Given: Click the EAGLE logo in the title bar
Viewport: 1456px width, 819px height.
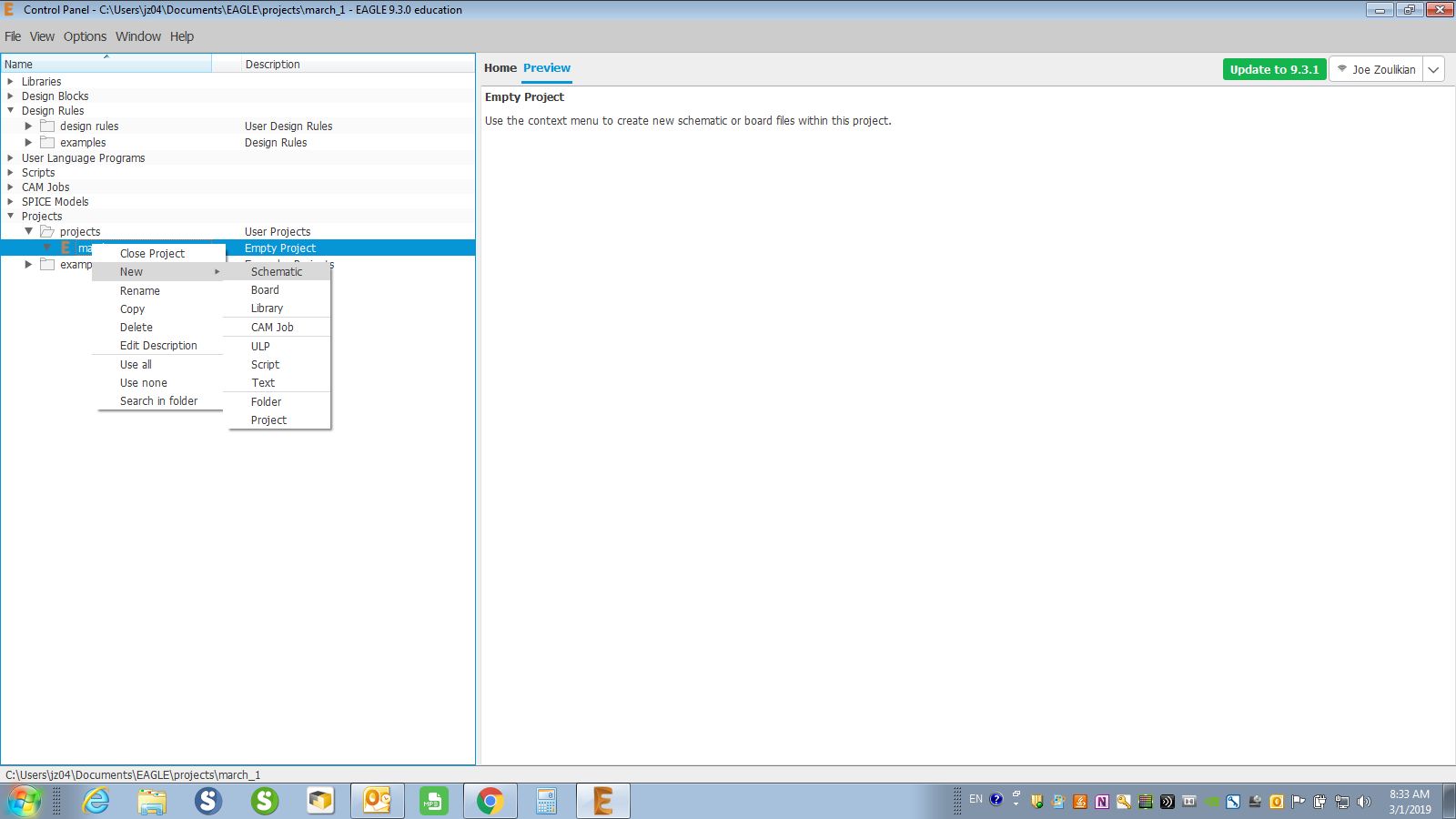Looking at the screenshot, I should [x=10, y=10].
